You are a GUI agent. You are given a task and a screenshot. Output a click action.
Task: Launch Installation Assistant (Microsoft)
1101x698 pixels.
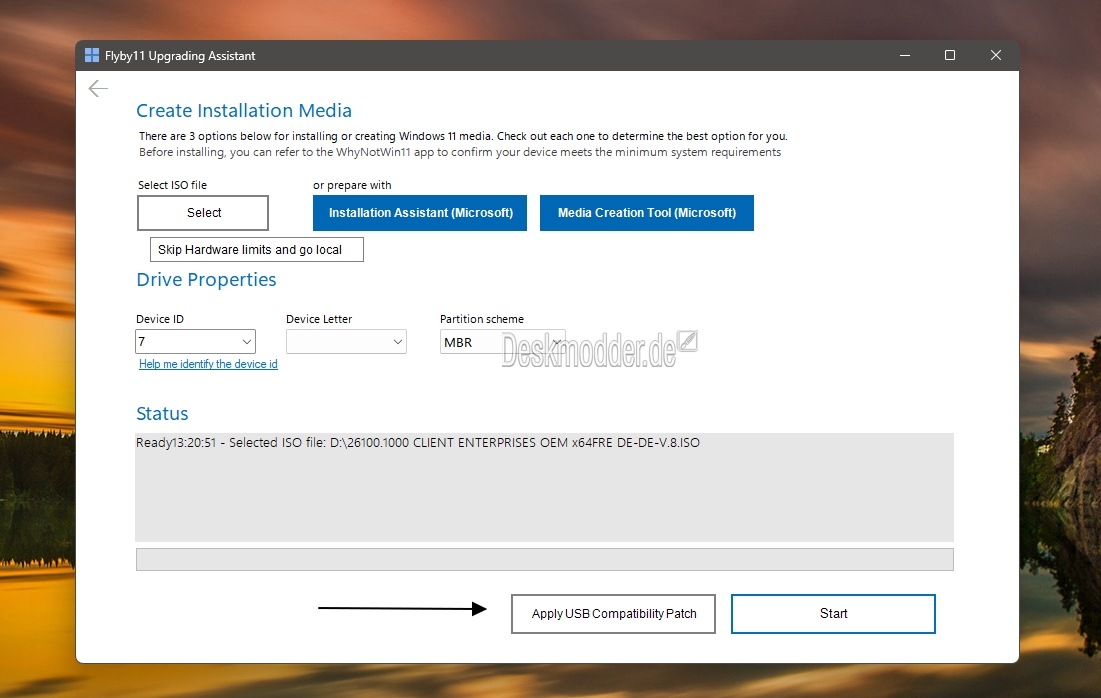point(420,213)
